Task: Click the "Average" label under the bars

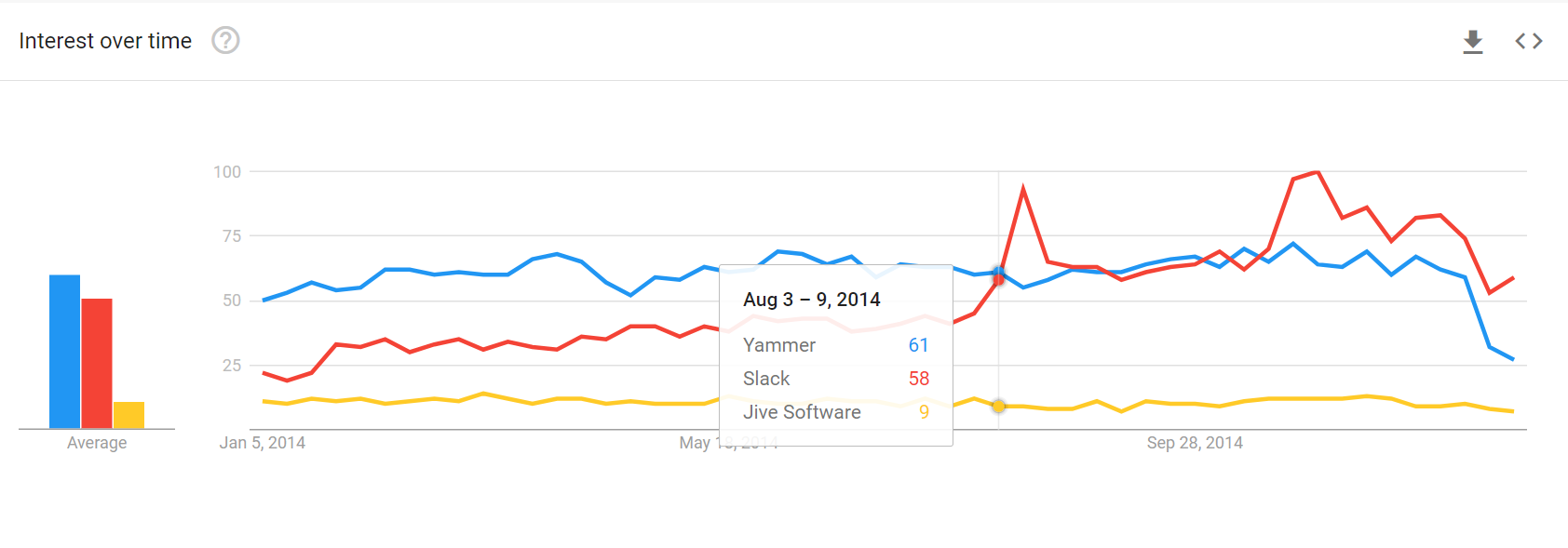Action: click(x=97, y=443)
